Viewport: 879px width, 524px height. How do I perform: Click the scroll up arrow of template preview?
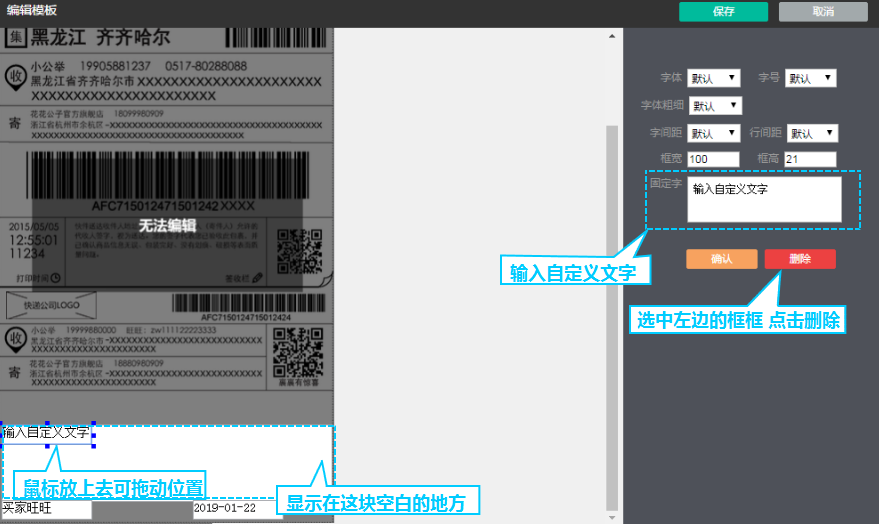pyautogui.click(x=612, y=36)
